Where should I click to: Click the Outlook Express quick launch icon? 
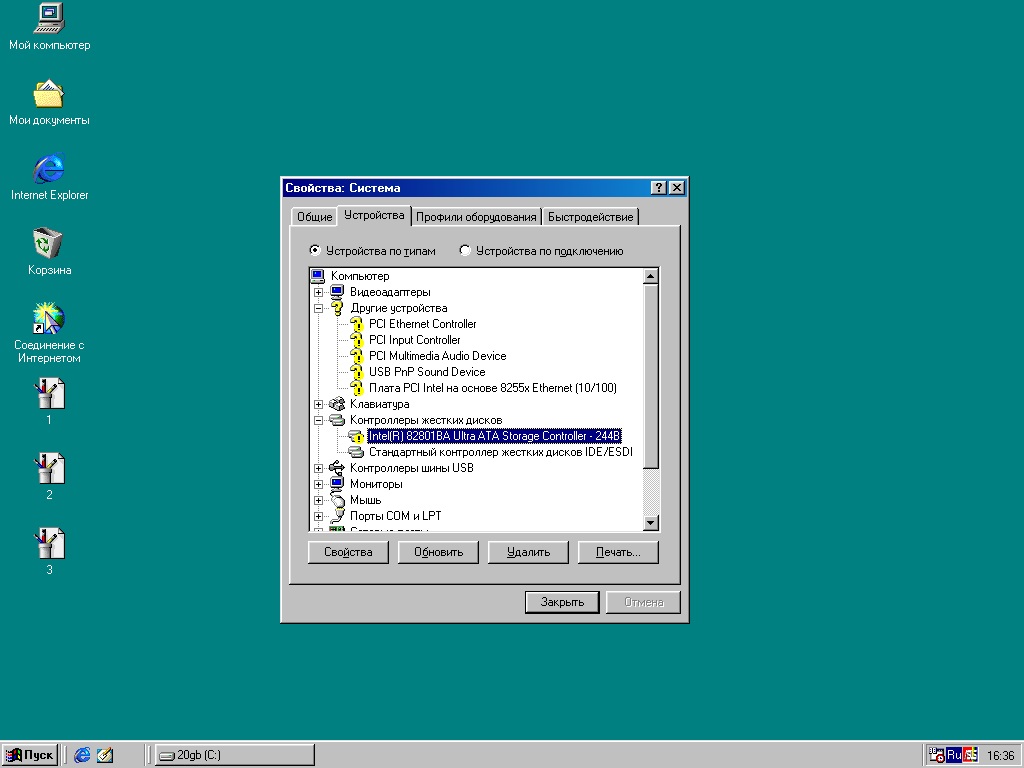pos(104,755)
